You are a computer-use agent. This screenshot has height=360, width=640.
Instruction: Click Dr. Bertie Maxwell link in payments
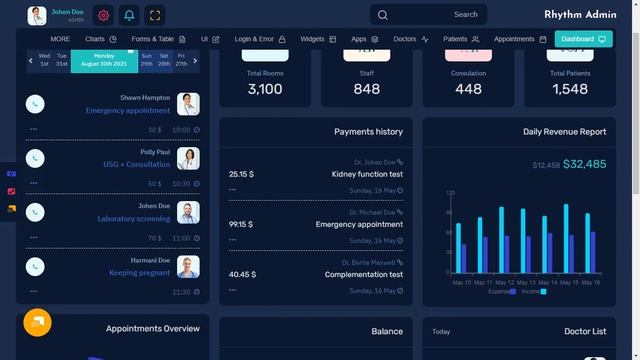coord(372,262)
